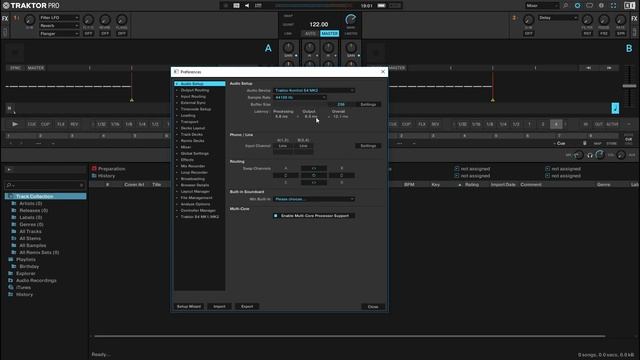This screenshot has width=640, height=360.
Task: Toggle Deck A MASTER button
Action: point(36,68)
